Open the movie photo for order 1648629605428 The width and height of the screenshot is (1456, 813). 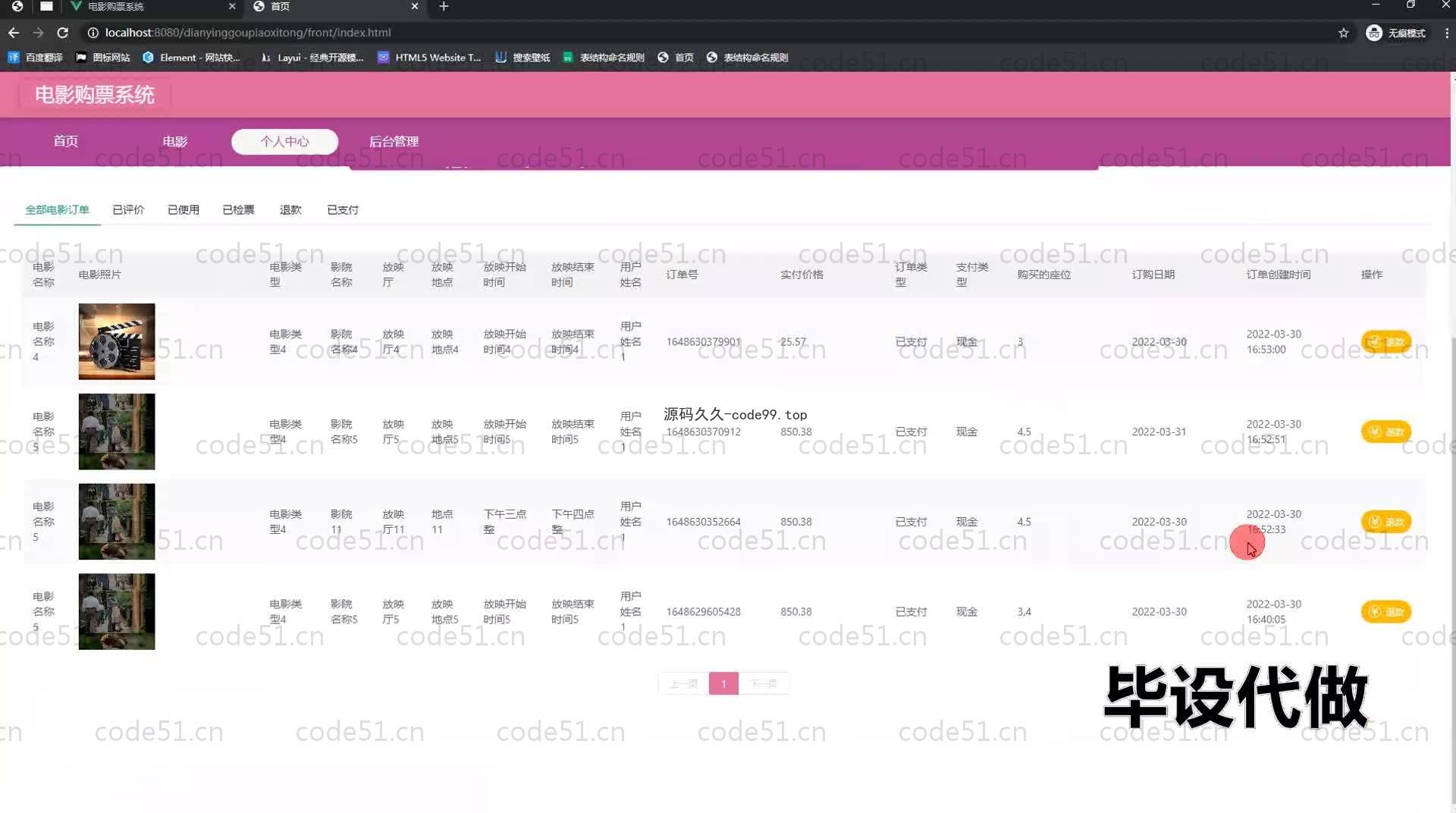pyautogui.click(x=117, y=611)
